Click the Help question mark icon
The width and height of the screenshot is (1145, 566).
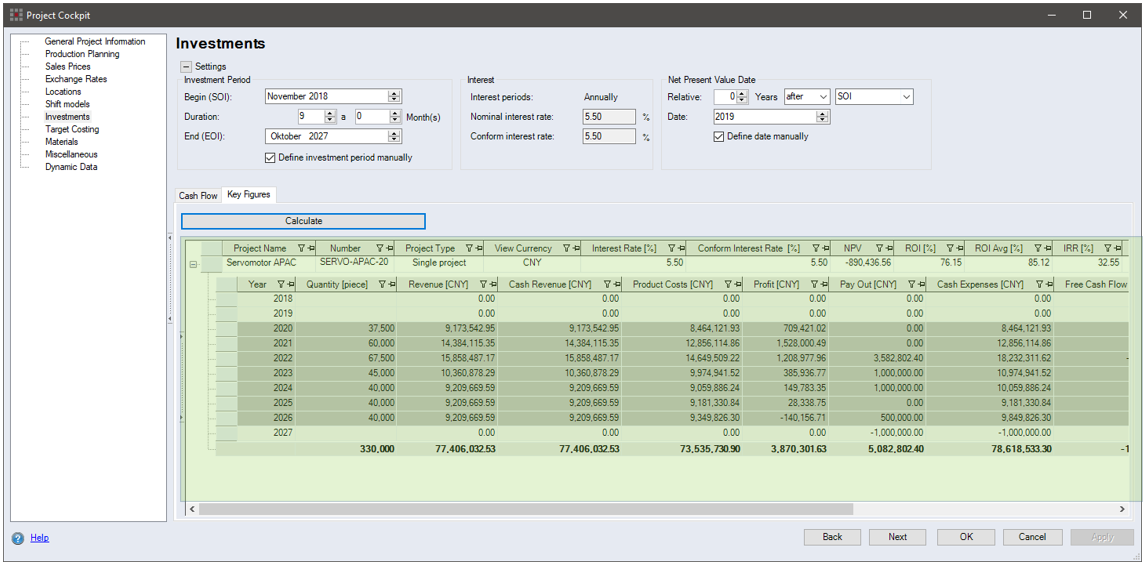tap(18, 538)
